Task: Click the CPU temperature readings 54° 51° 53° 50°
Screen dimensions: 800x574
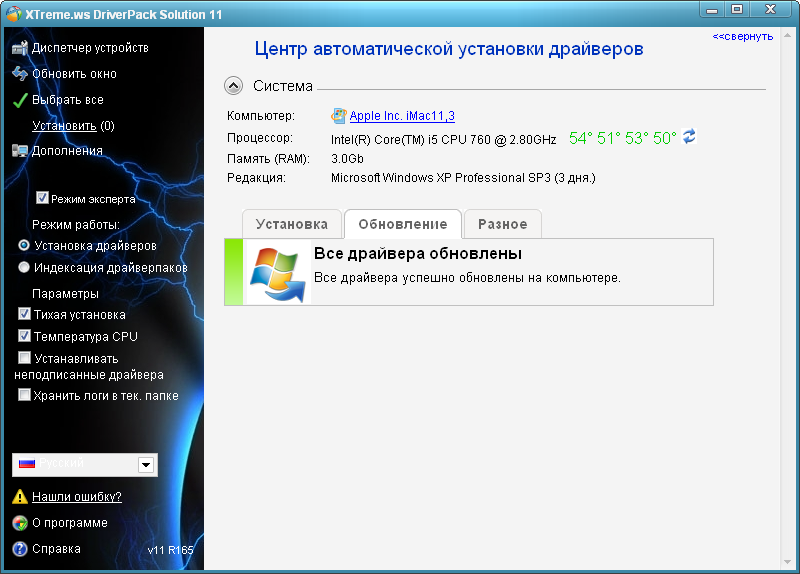Action: [x=622, y=138]
